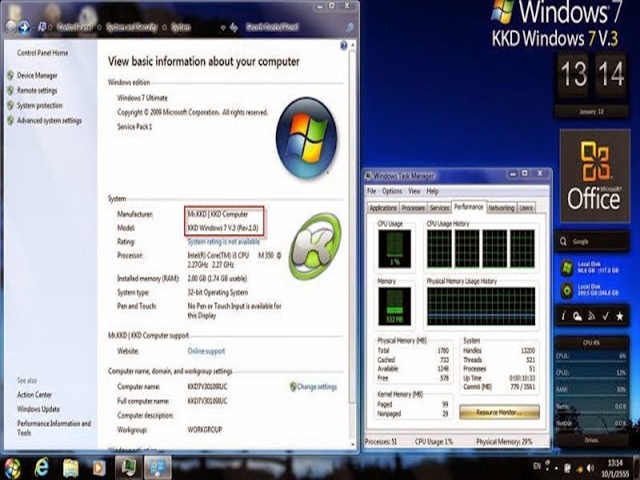640x480 pixels.
Task: Expand the arrow before System and Security breadcrumb
Action: pos(99,27)
